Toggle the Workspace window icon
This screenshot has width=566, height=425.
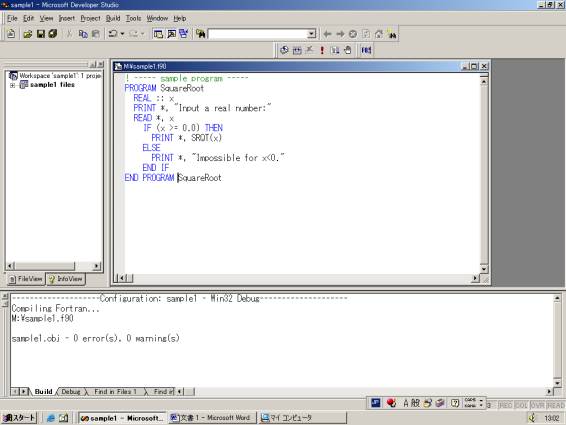click(158, 34)
